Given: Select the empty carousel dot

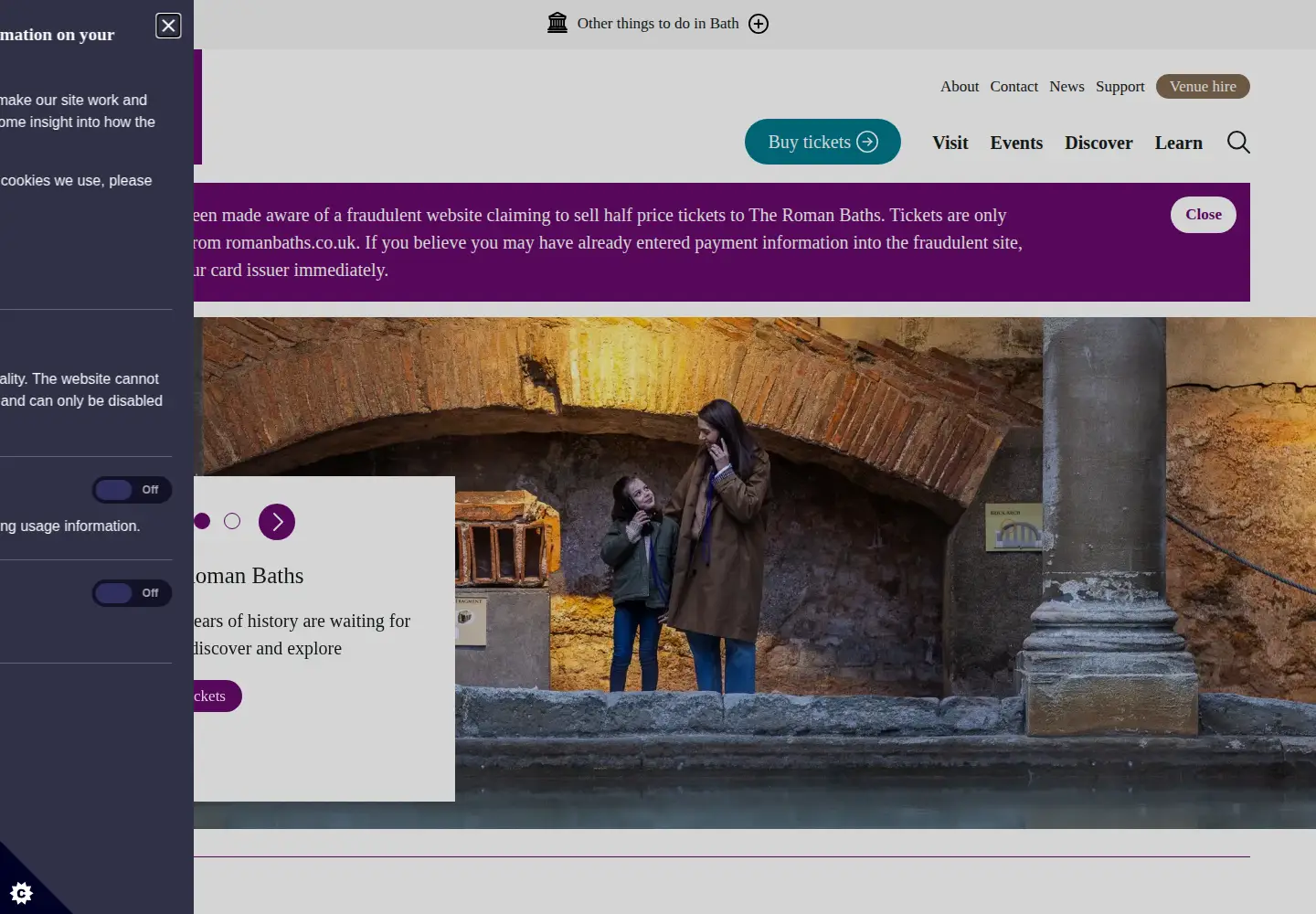Looking at the screenshot, I should (x=232, y=521).
